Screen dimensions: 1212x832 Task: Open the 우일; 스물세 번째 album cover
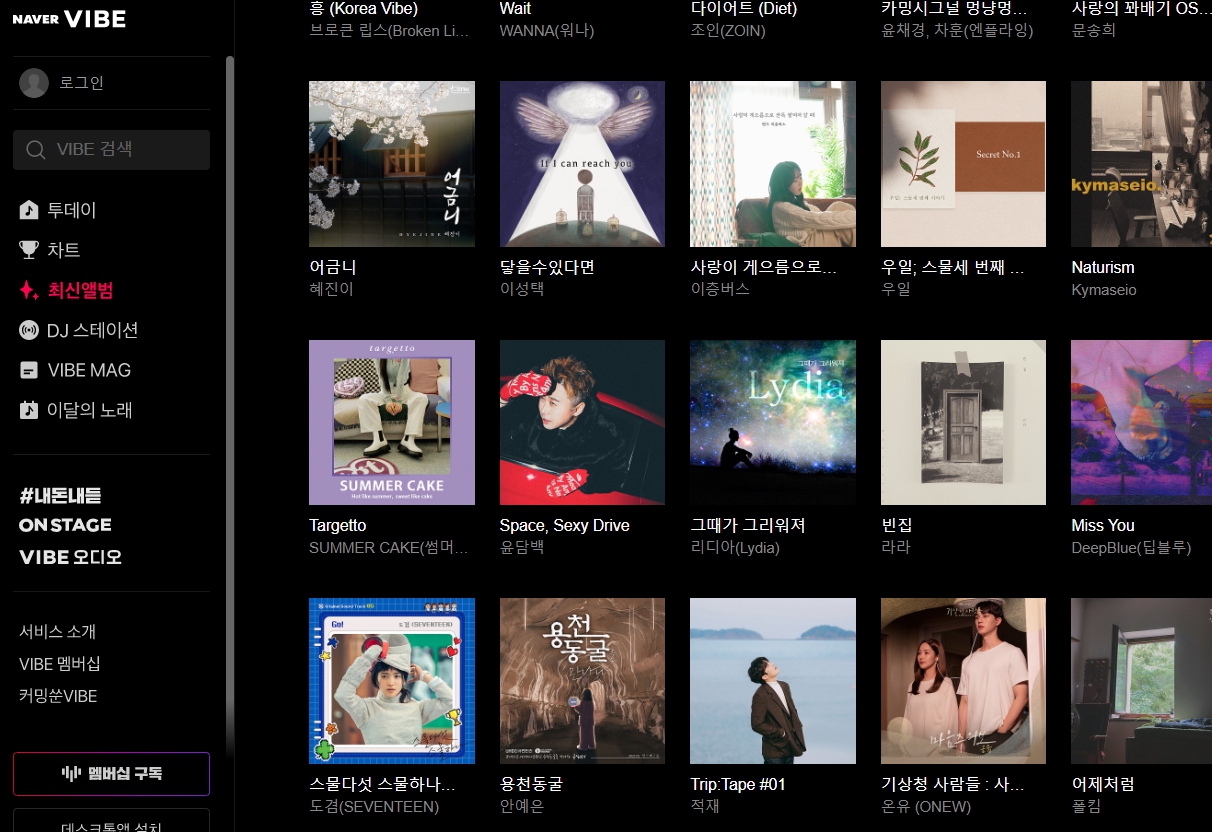coord(963,164)
